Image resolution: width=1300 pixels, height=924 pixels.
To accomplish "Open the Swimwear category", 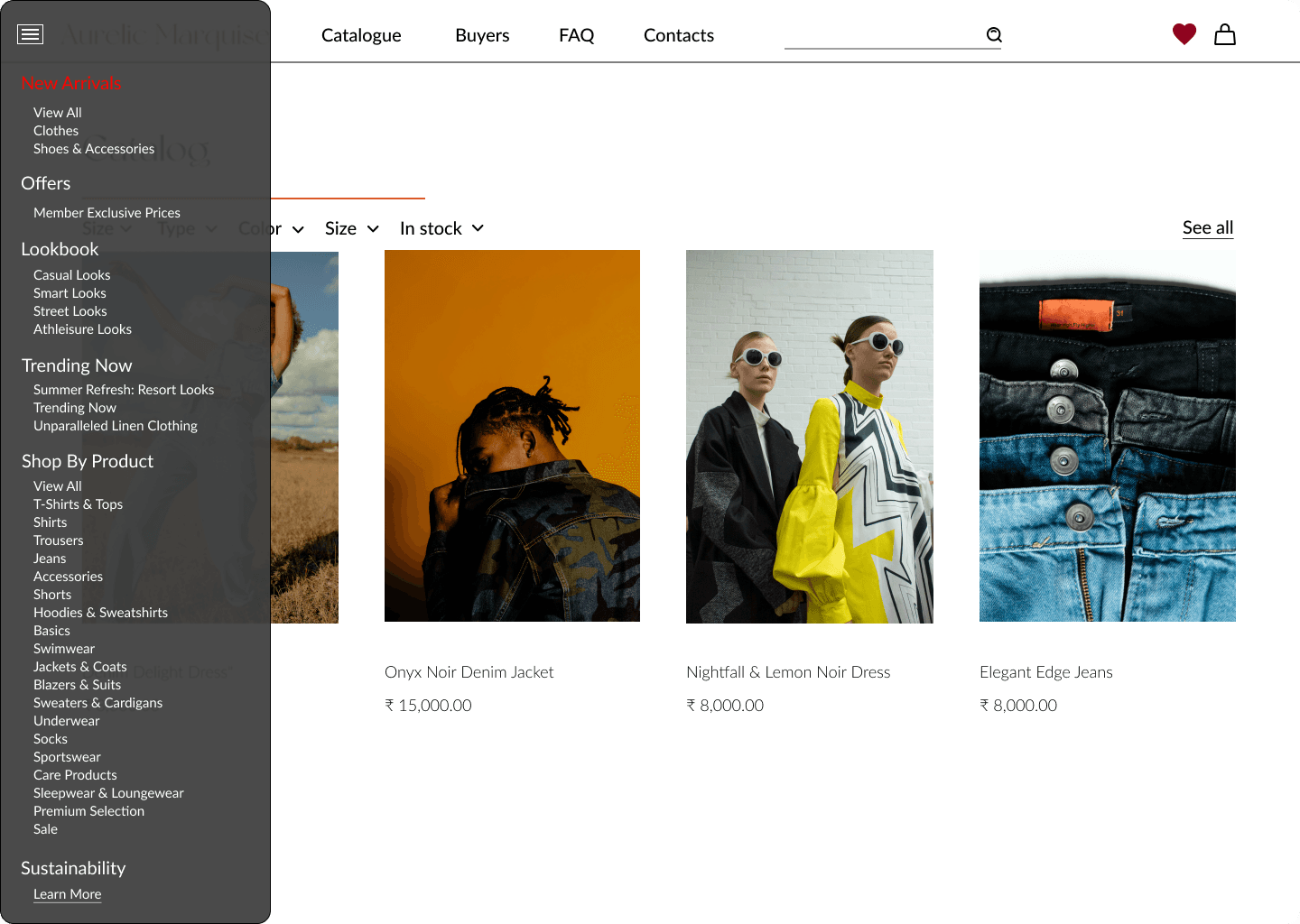I will pos(64,649).
